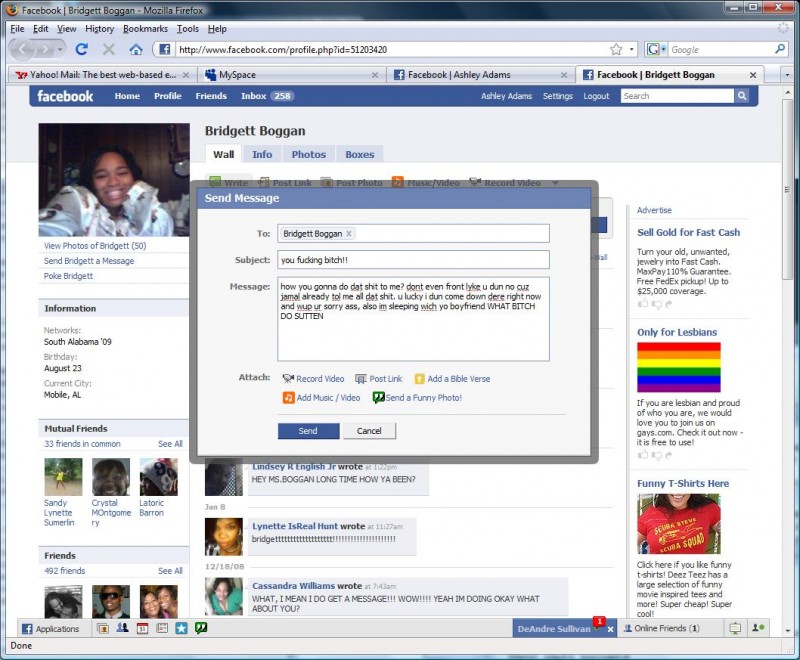Click the Firefox stop loading button
Viewport: 800px width, 660px height.
[108, 49]
